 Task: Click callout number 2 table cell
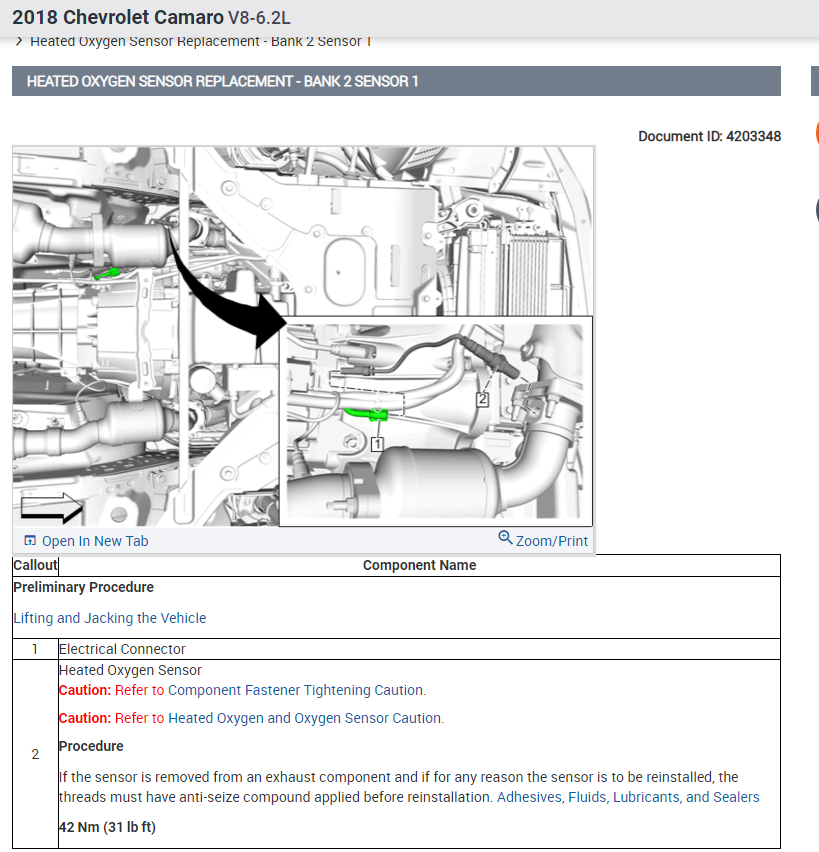(35, 754)
